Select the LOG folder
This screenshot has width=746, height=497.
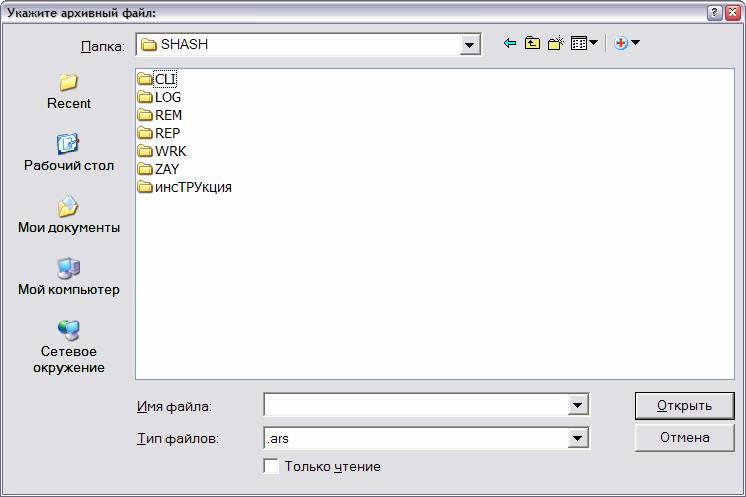point(159,97)
